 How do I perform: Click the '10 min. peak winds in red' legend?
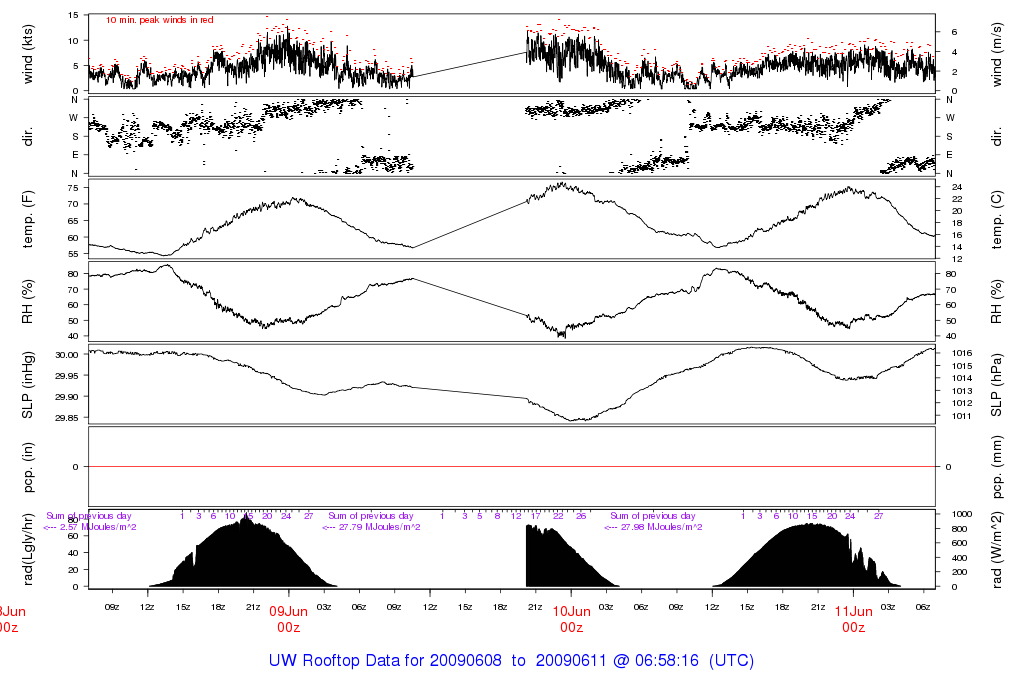[159, 20]
